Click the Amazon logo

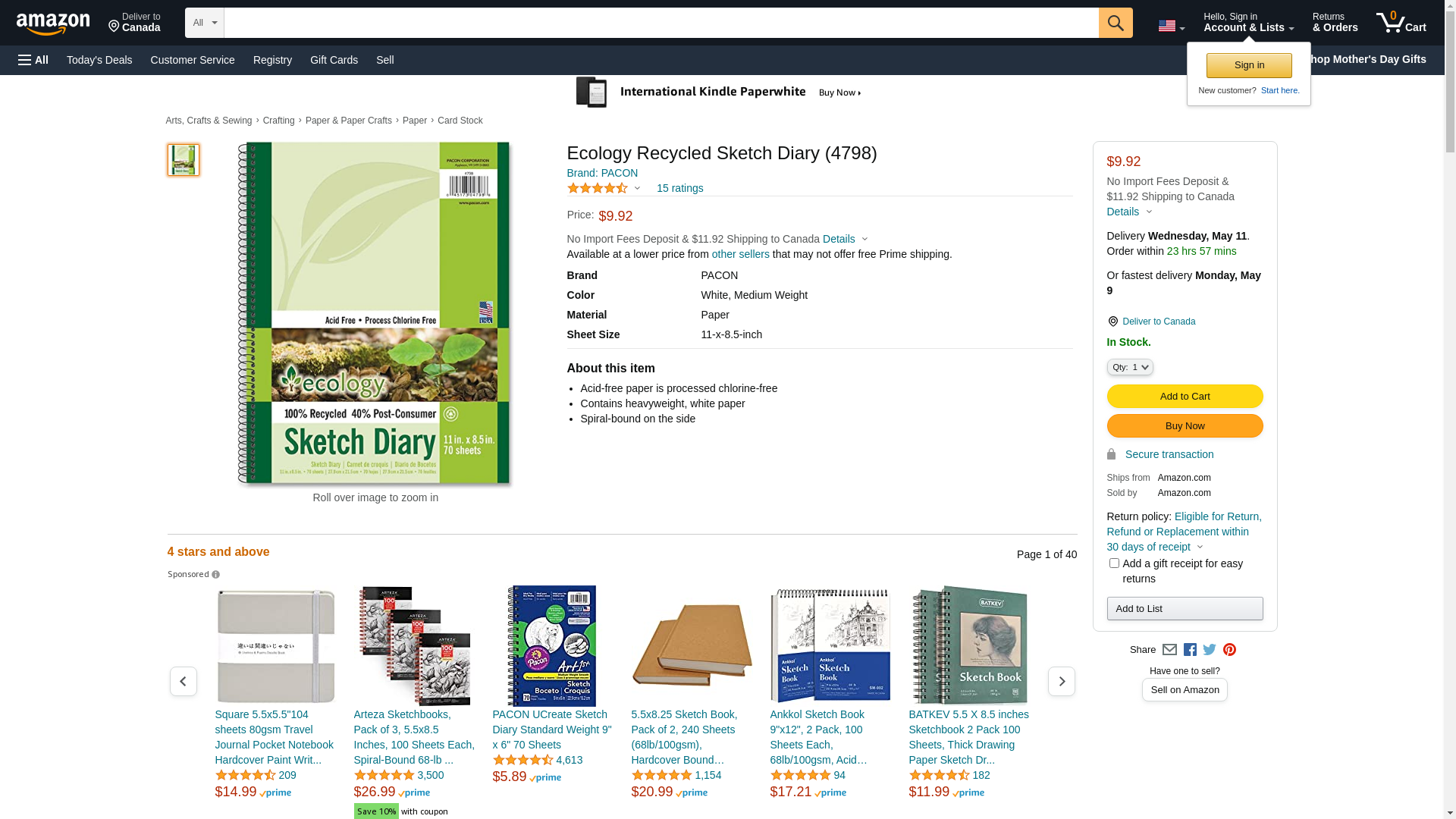(x=53, y=24)
